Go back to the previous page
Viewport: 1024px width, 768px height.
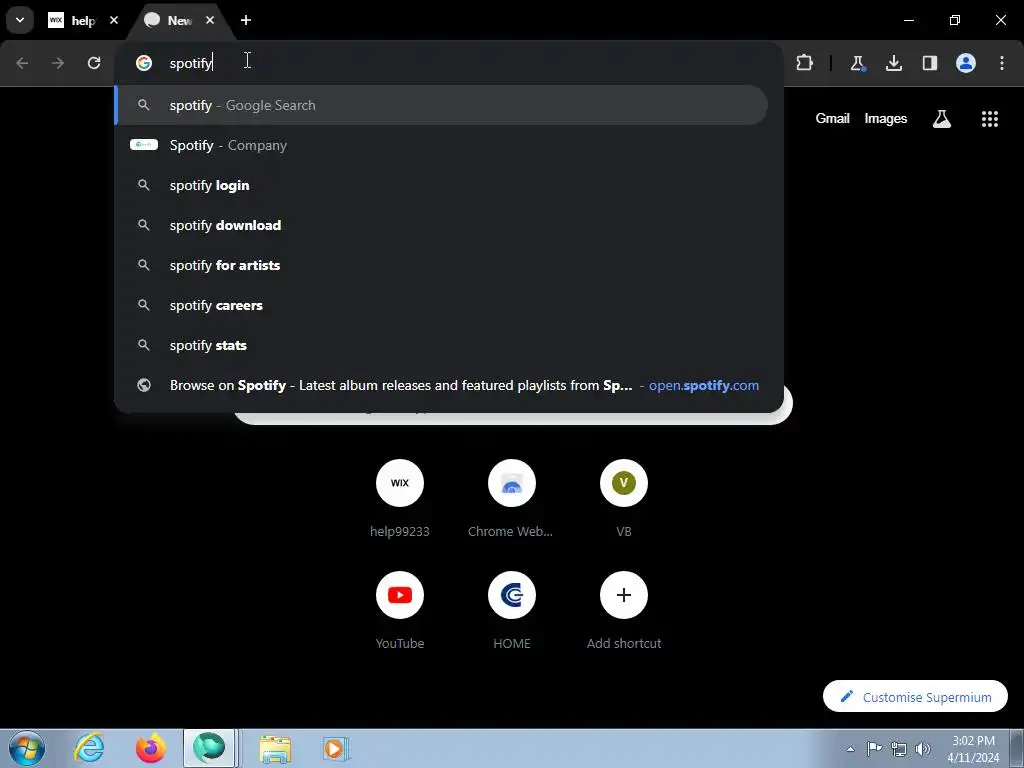pos(22,63)
